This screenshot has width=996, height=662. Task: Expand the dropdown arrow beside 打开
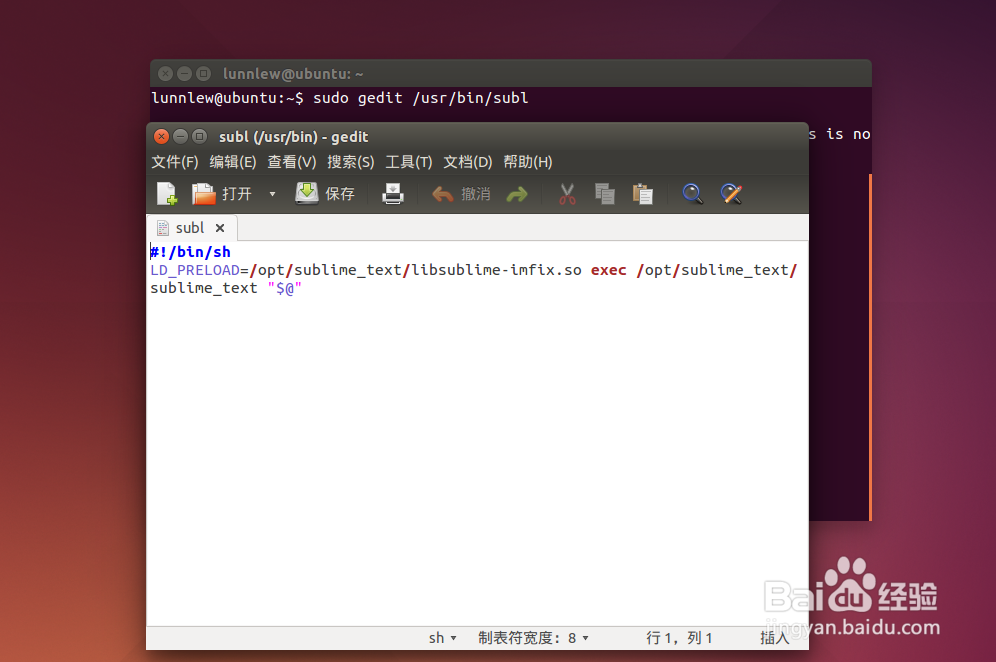[x=271, y=193]
